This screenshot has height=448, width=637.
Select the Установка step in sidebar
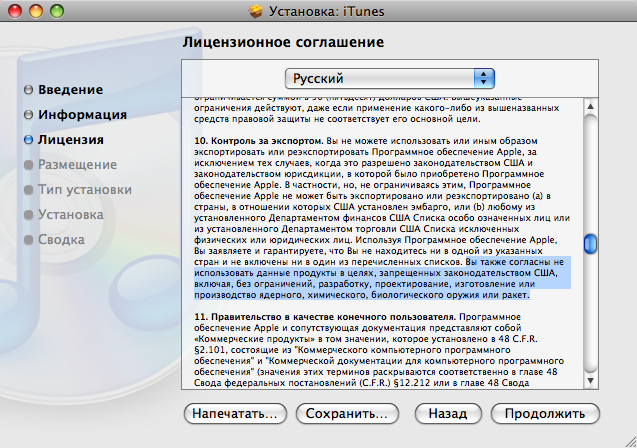tap(70, 214)
